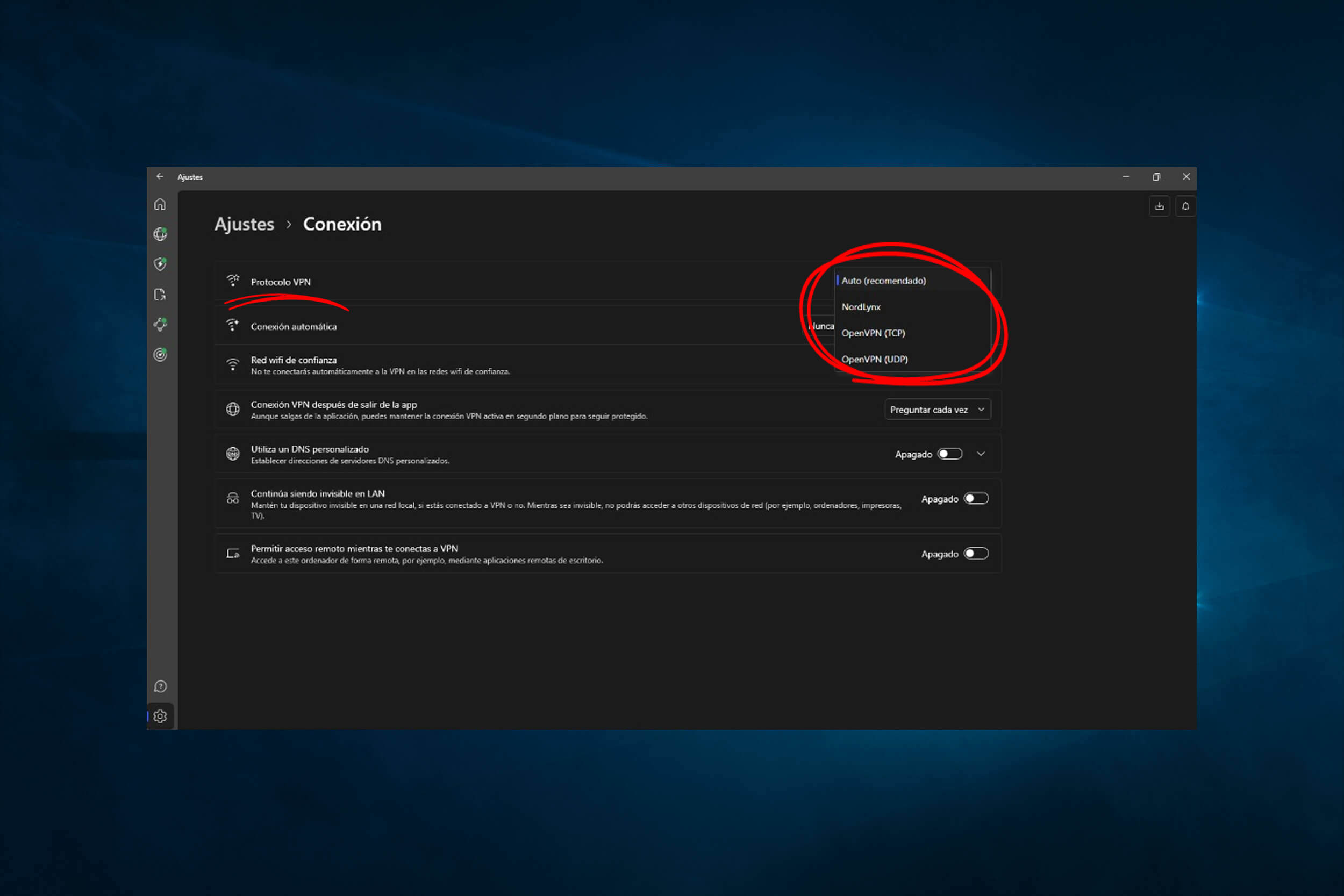
Task: Click the Protocolo VPN label
Action: tap(281, 282)
